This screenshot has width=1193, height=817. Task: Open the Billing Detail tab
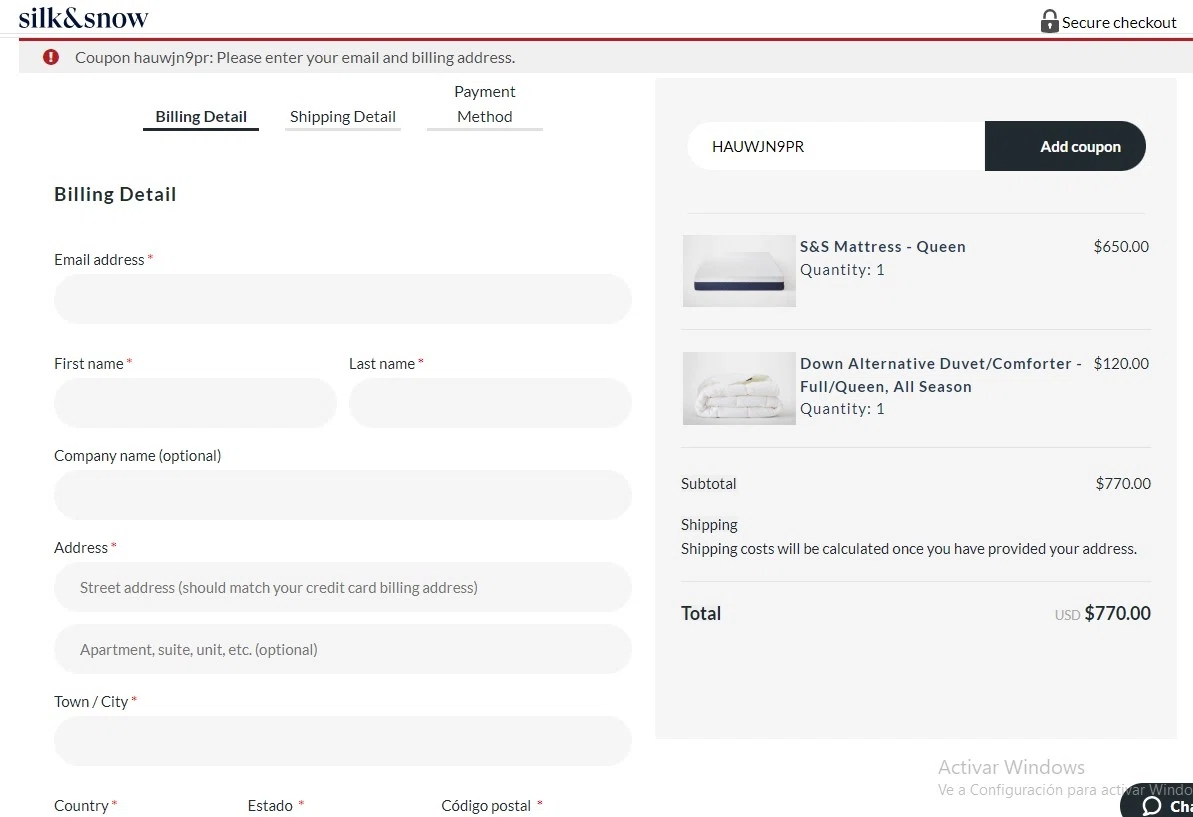click(x=201, y=116)
